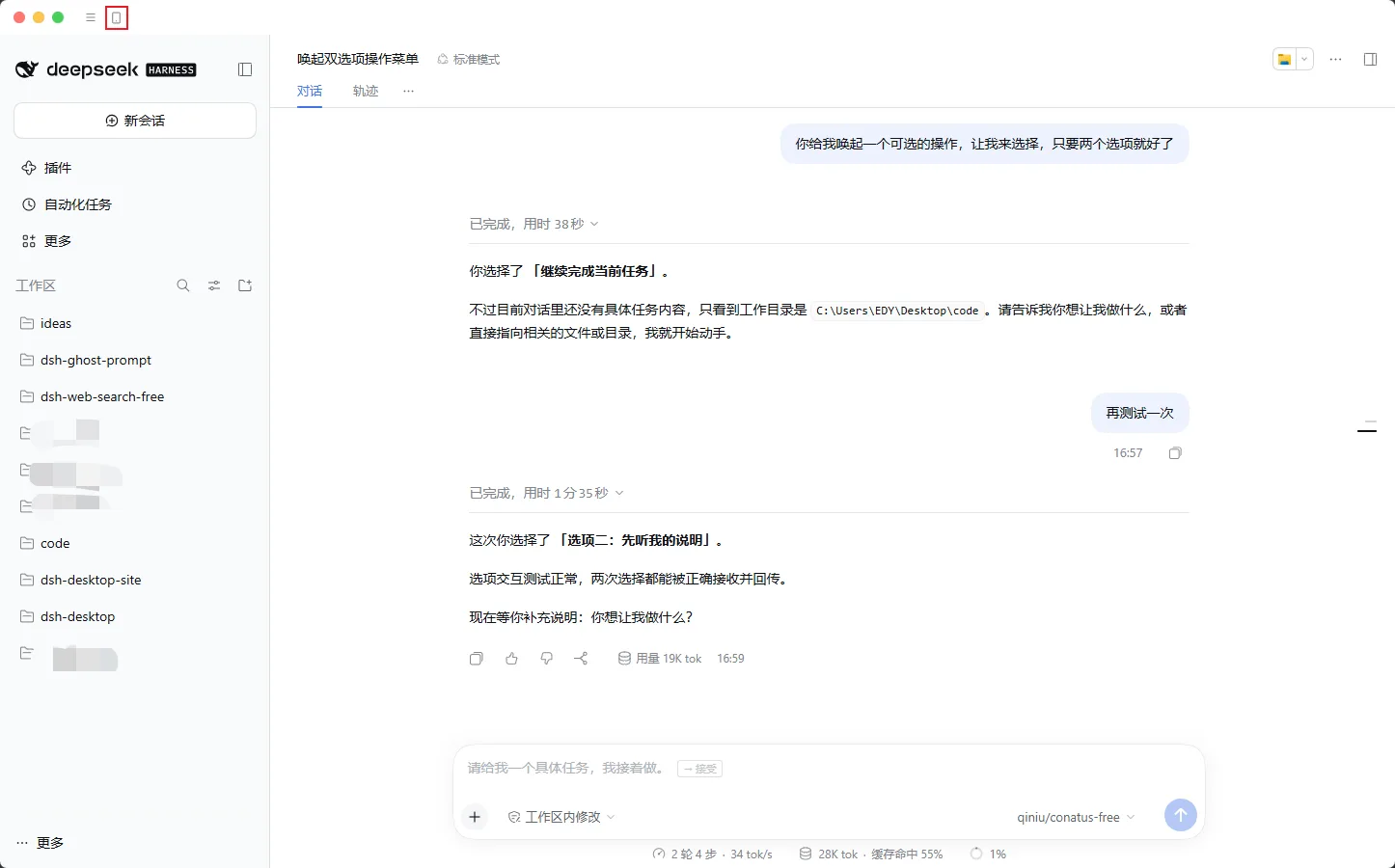Image resolution: width=1395 pixels, height=868 pixels.
Task: Share the reply via the share icon
Action: (581, 659)
